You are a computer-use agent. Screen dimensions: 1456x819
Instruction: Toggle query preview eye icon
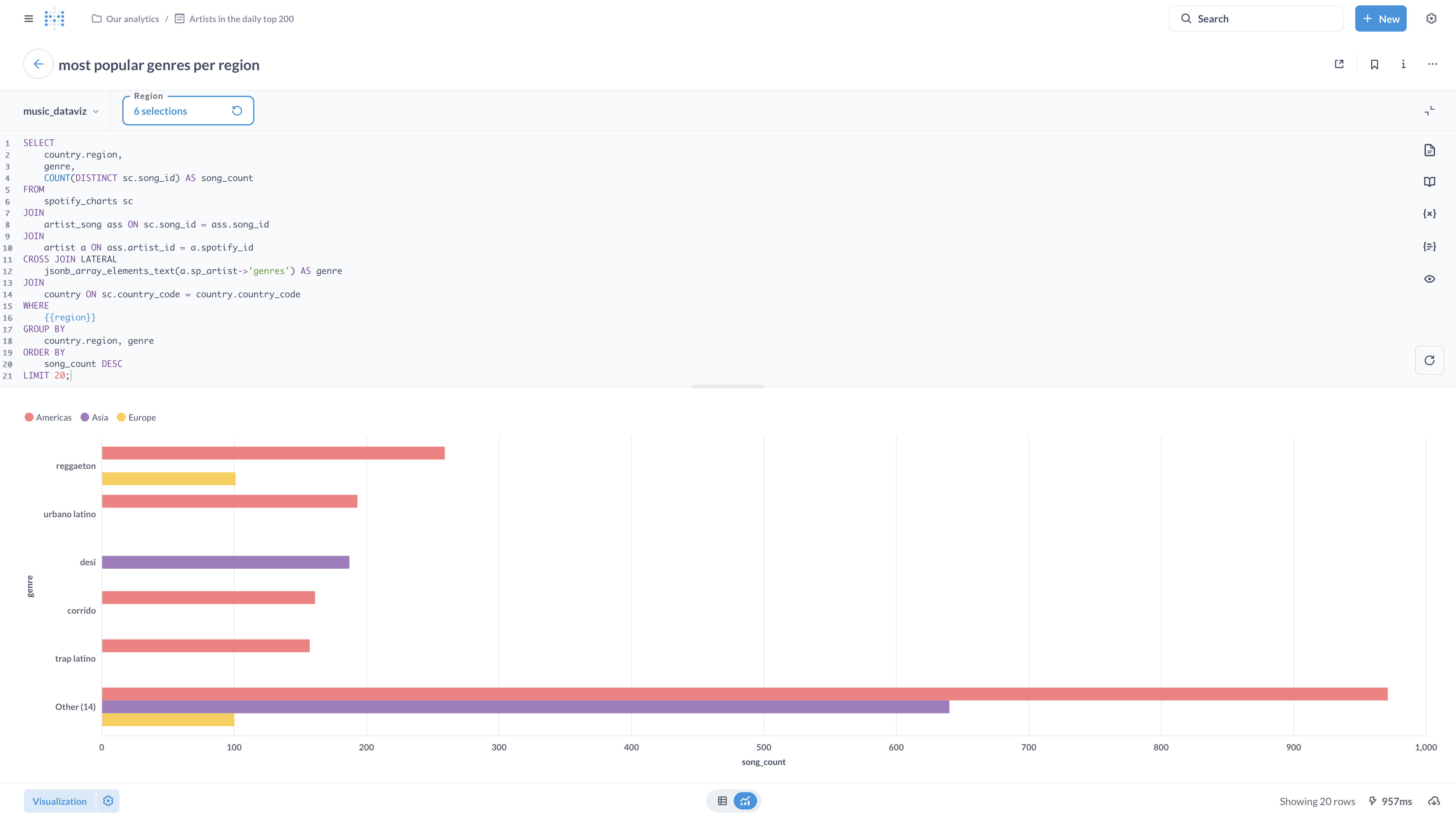[x=1429, y=279]
